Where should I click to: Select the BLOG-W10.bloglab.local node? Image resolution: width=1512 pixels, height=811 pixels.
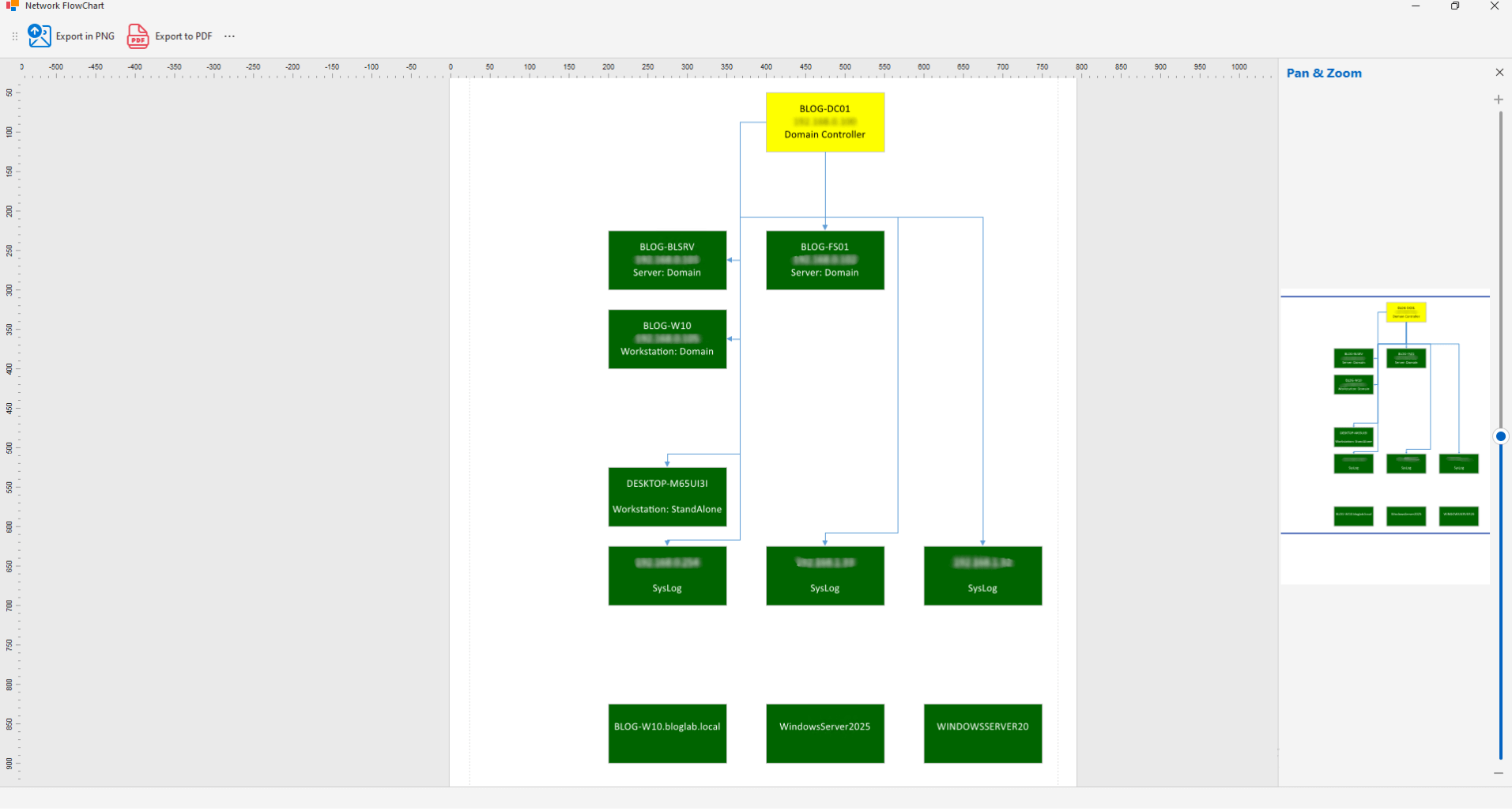point(667,734)
